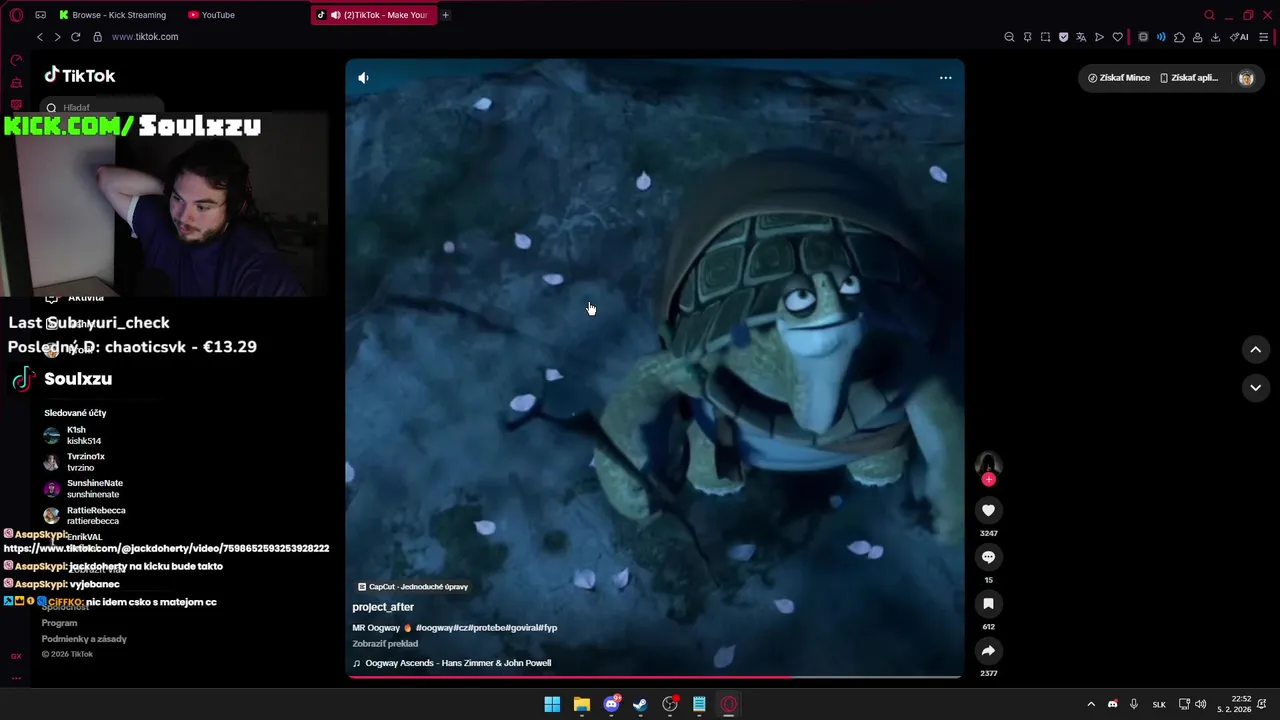Seek on the video progress bar

(x=655, y=677)
